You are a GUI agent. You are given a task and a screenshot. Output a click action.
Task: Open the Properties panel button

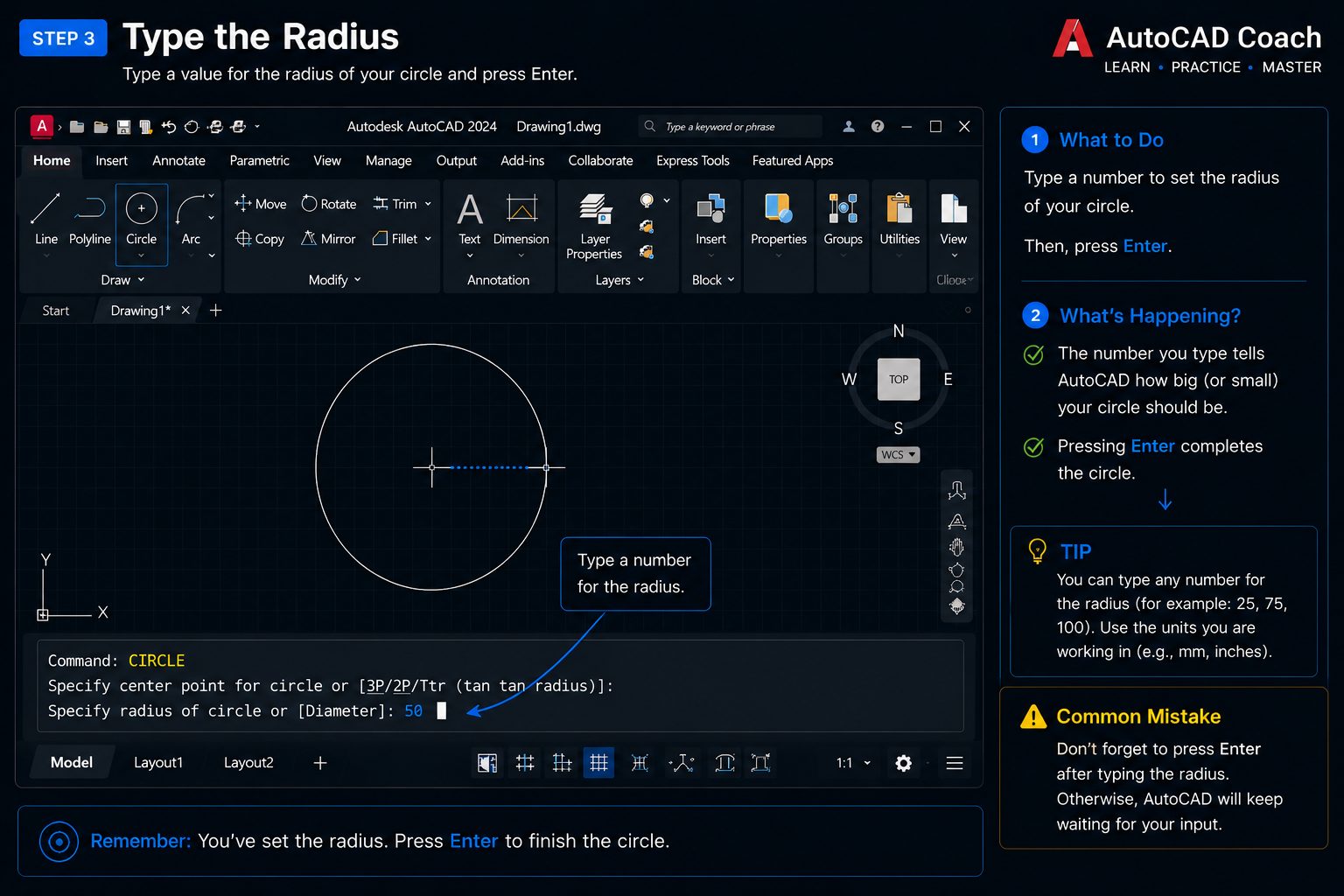point(779,219)
